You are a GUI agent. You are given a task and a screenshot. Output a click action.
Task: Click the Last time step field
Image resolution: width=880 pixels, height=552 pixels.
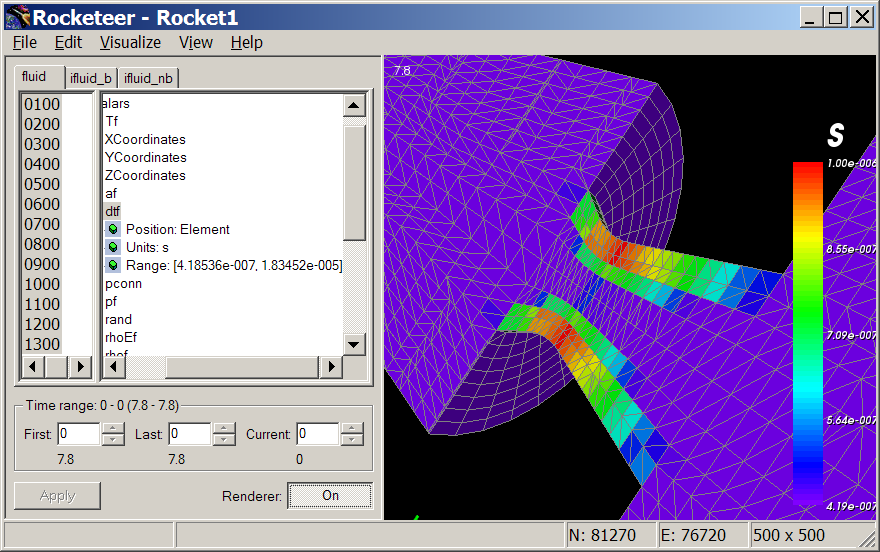[190, 434]
